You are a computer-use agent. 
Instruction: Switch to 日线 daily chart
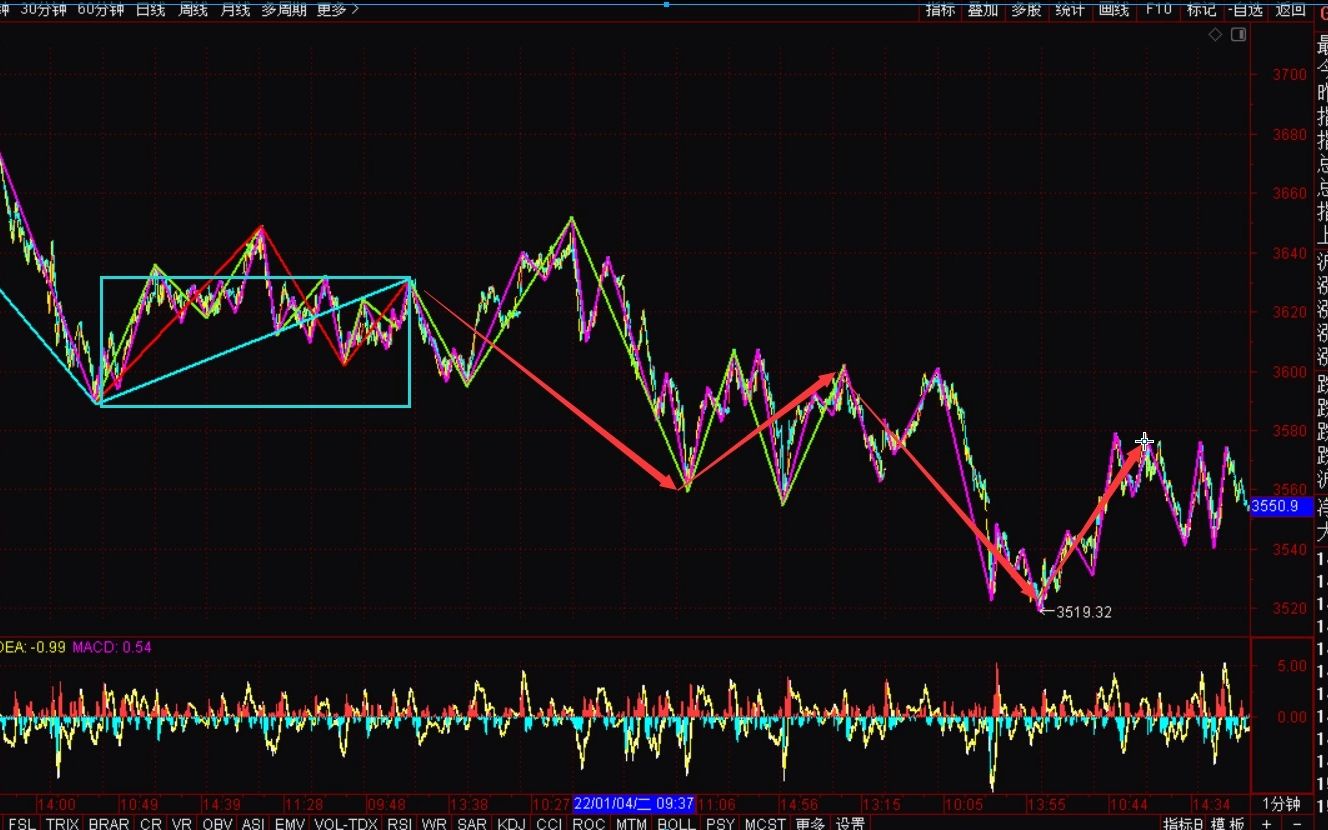click(x=150, y=9)
